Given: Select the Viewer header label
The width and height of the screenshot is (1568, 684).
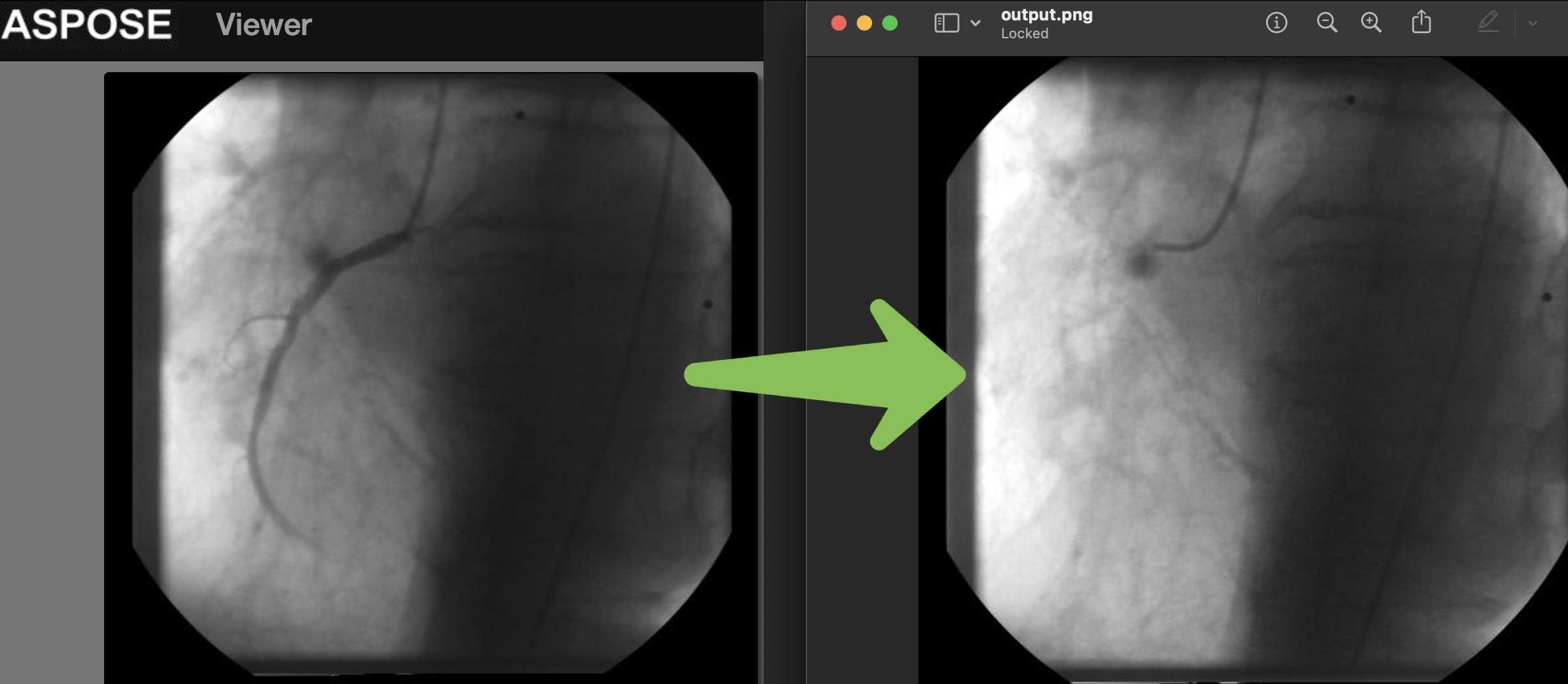Looking at the screenshot, I should point(264,25).
